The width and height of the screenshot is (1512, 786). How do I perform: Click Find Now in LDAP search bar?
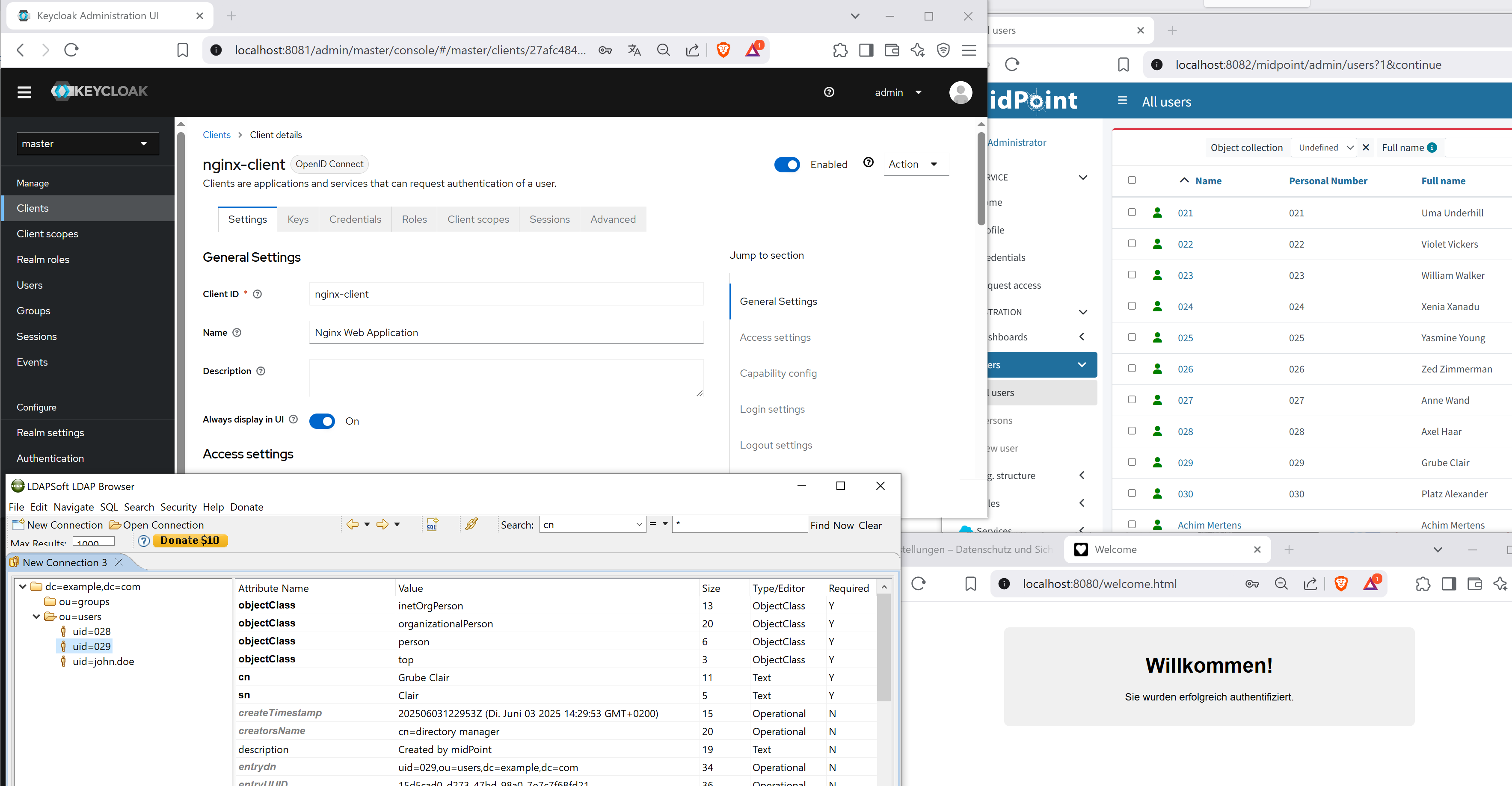click(832, 526)
